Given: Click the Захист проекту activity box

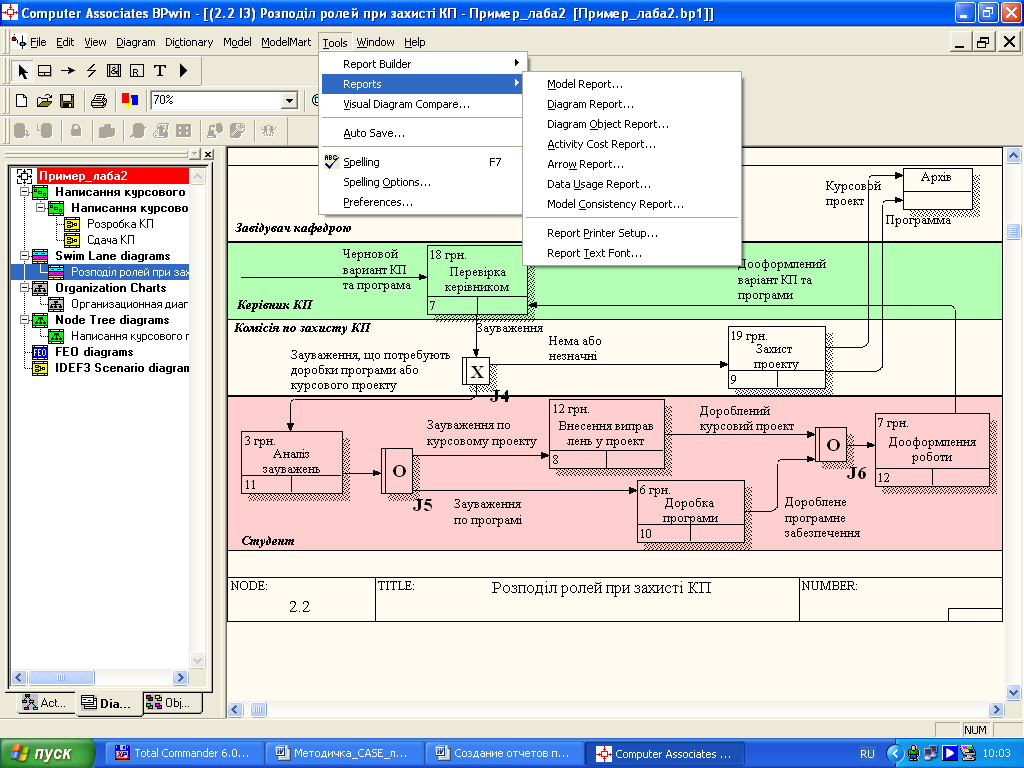Looking at the screenshot, I should (x=776, y=357).
